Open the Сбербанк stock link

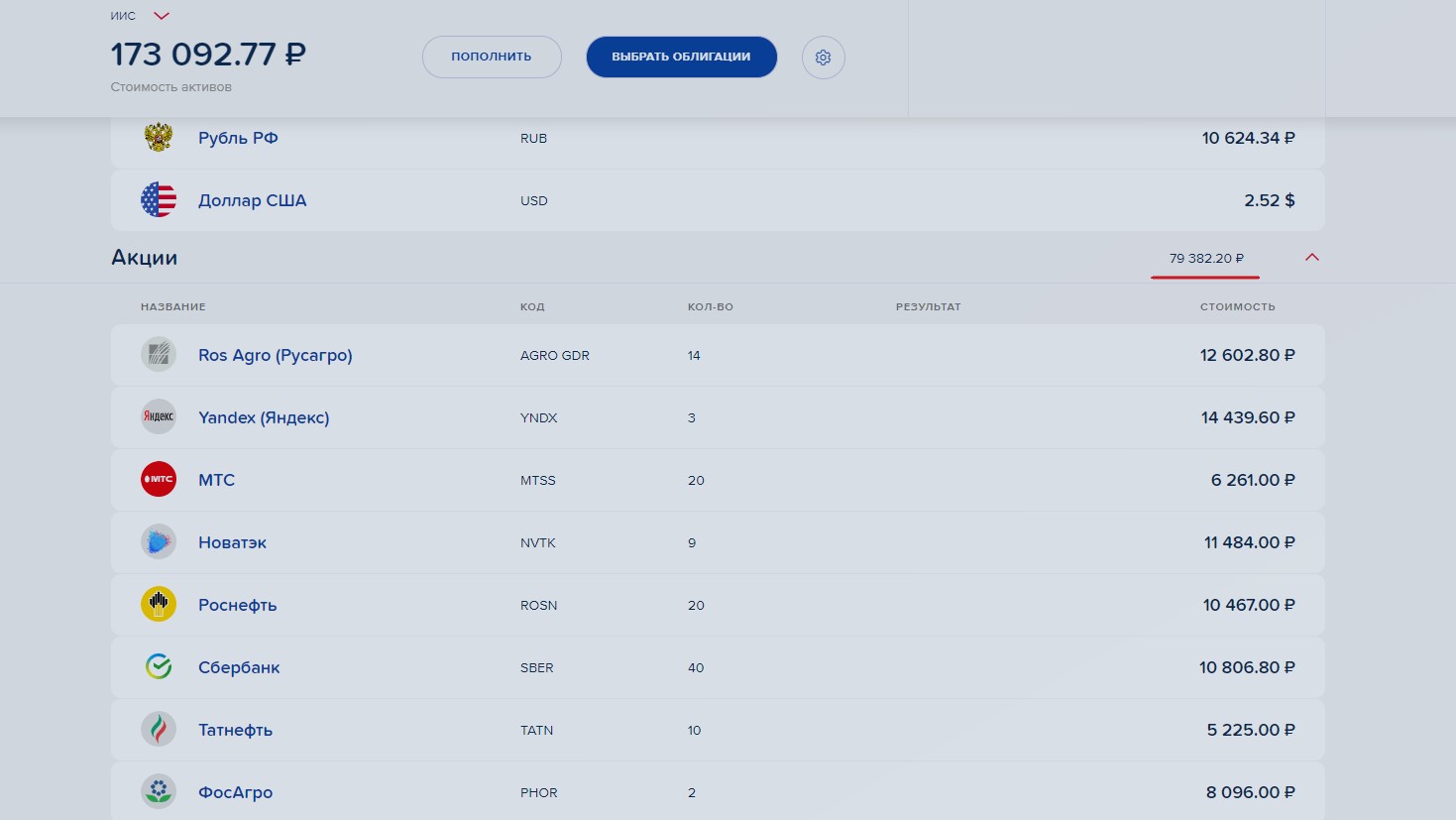click(239, 667)
